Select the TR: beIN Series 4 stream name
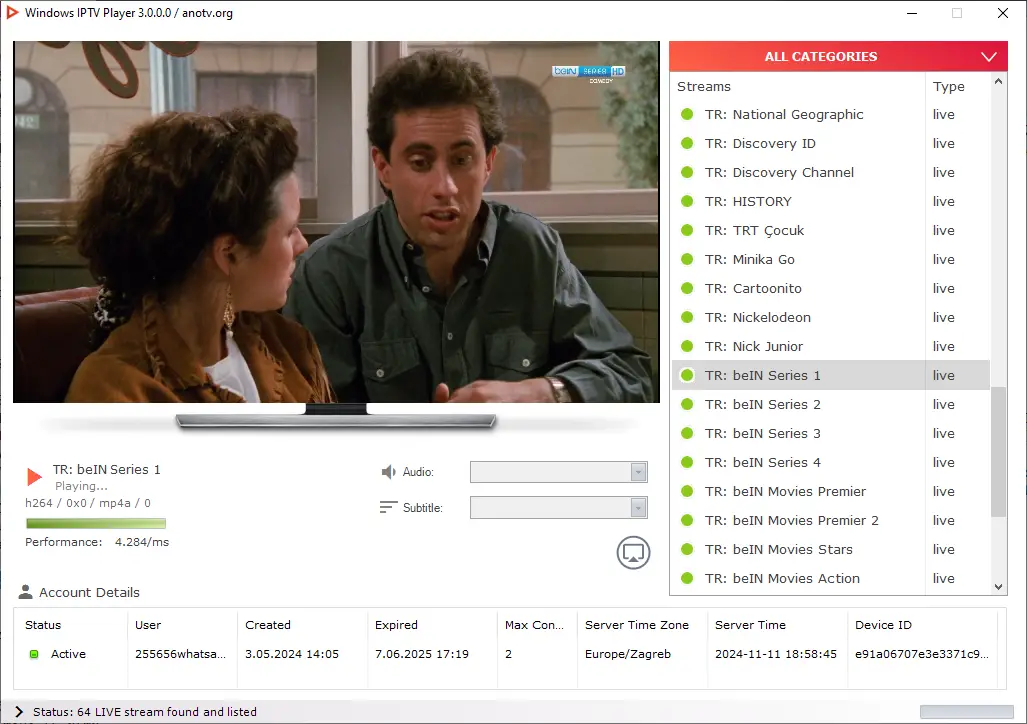 (x=762, y=463)
